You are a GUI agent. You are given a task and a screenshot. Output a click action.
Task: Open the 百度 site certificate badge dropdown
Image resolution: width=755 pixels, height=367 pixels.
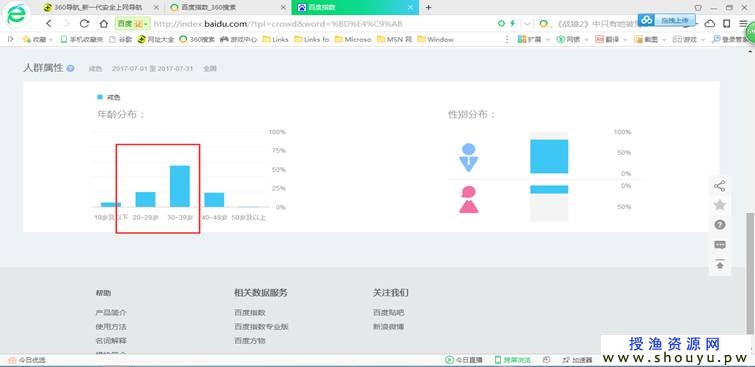pyautogui.click(x=132, y=24)
